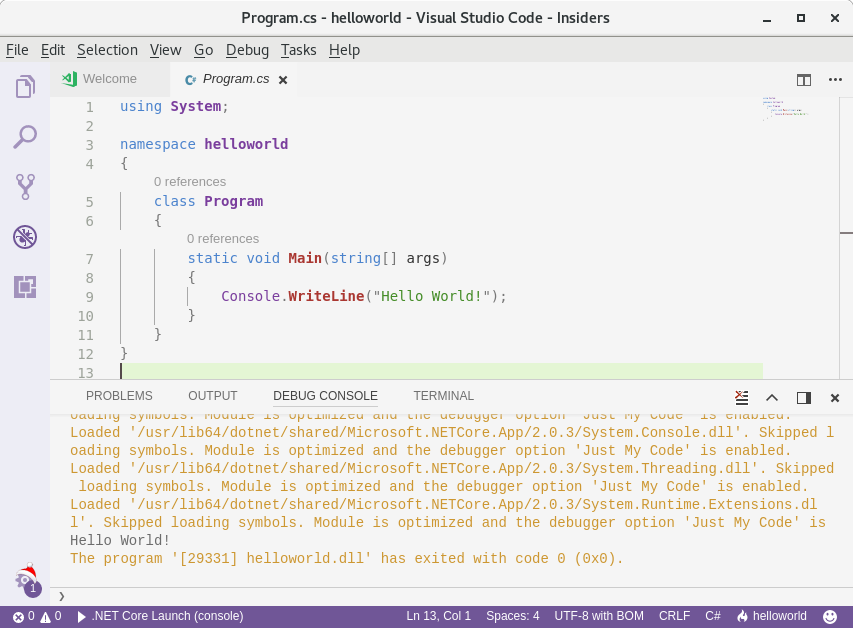
Task: Click 'WriteLine' on line 9
Action: pos(326,296)
